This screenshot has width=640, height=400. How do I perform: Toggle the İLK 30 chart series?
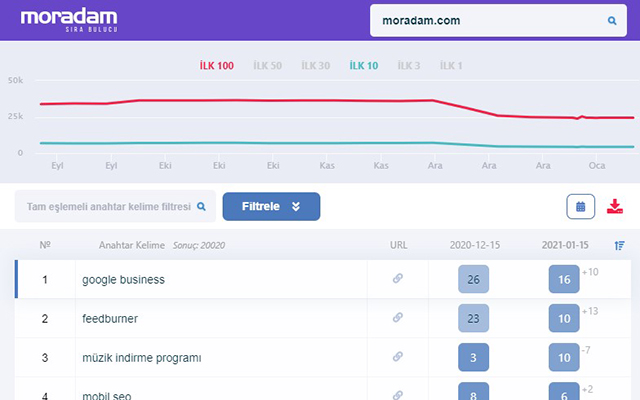(316, 66)
